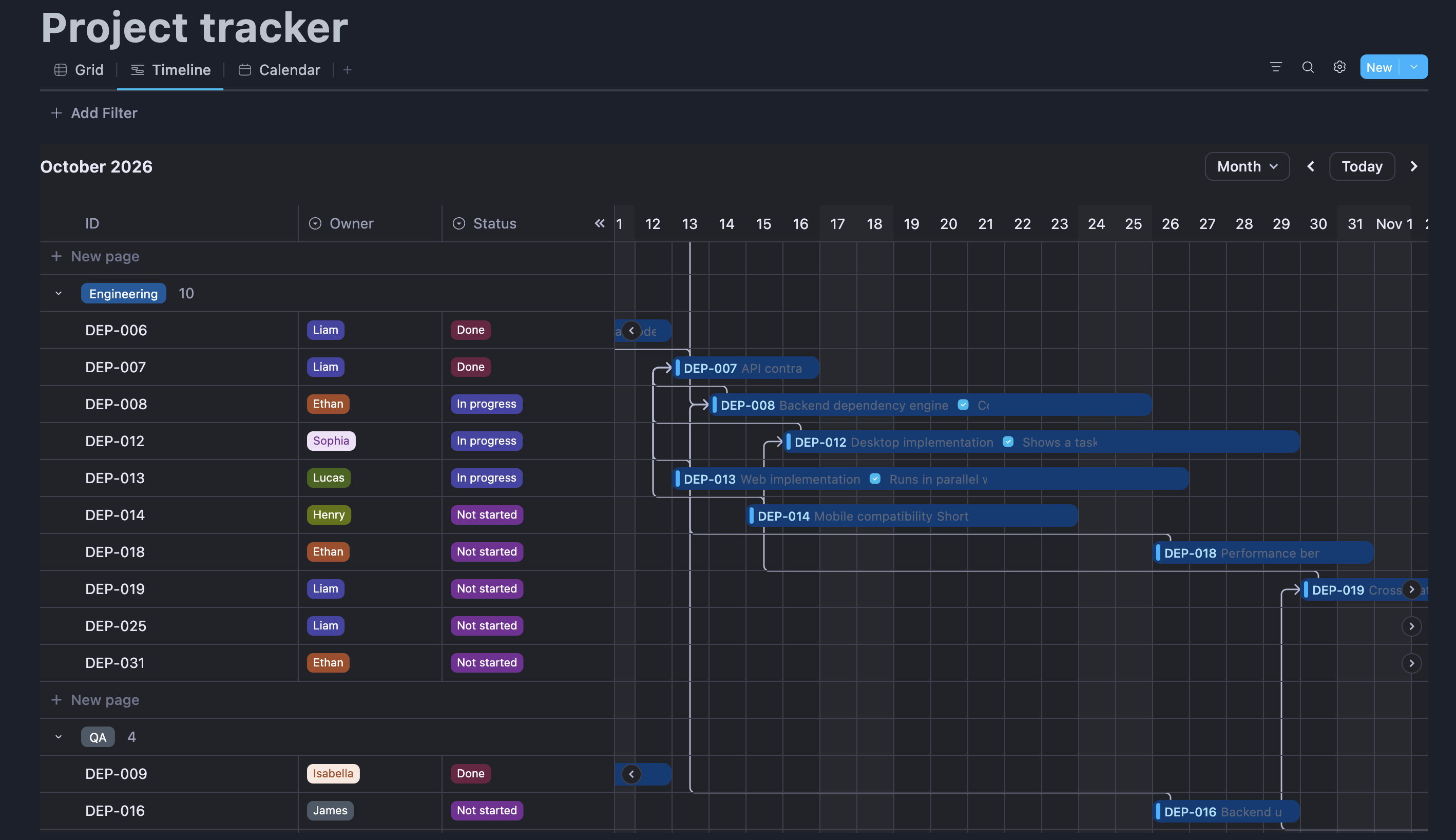Click the Today button
Viewport: 1456px width, 840px height.
point(1362,166)
